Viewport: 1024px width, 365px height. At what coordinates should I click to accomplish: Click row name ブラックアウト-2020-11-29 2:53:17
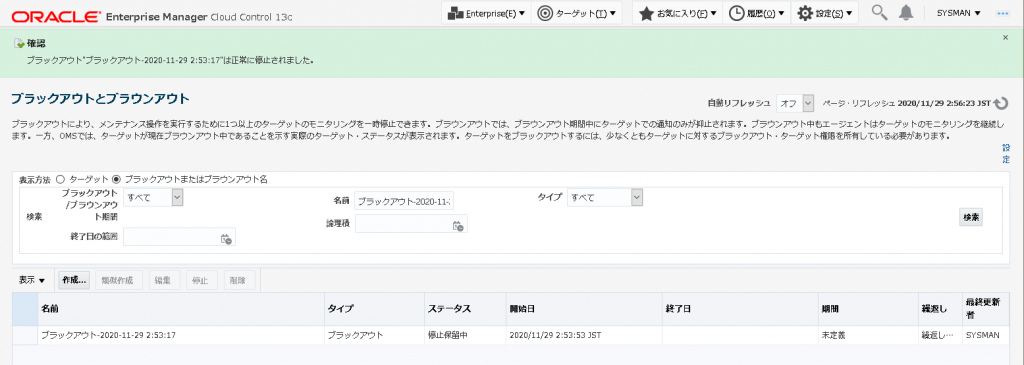pos(109,335)
